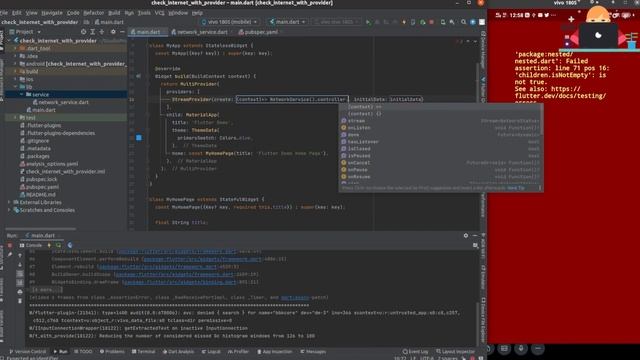Collapse the lib folder in the project tree
The height and width of the screenshot is (360, 640).
tap(16, 87)
